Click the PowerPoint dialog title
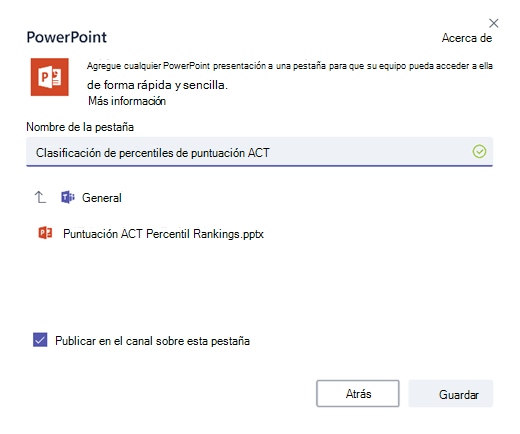 coord(67,37)
